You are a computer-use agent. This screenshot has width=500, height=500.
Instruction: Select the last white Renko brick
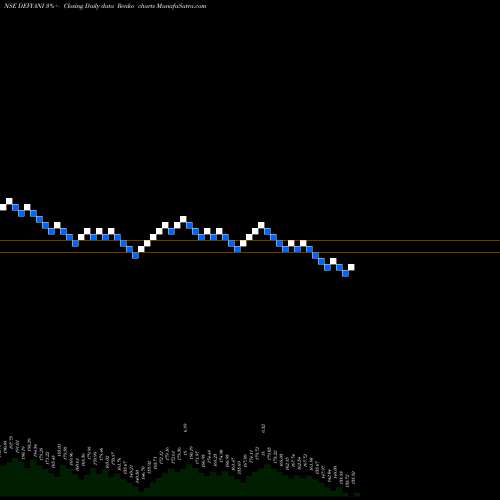tap(351, 267)
